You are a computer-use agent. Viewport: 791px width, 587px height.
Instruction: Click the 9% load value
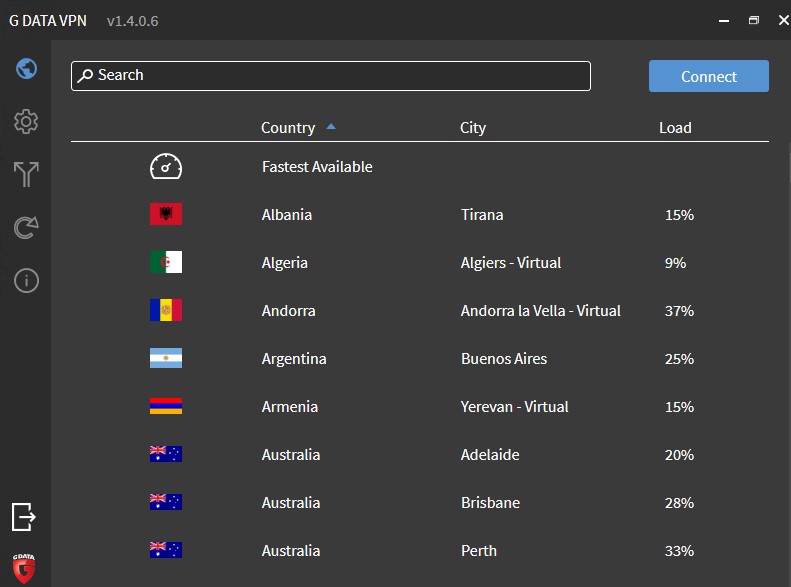coord(675,263)
